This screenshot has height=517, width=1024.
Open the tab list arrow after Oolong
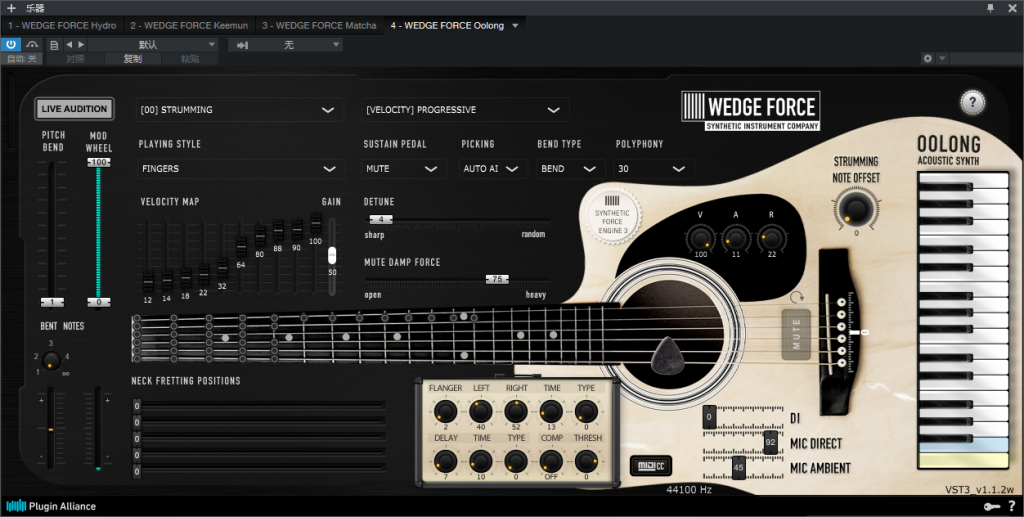click(515, 25)
